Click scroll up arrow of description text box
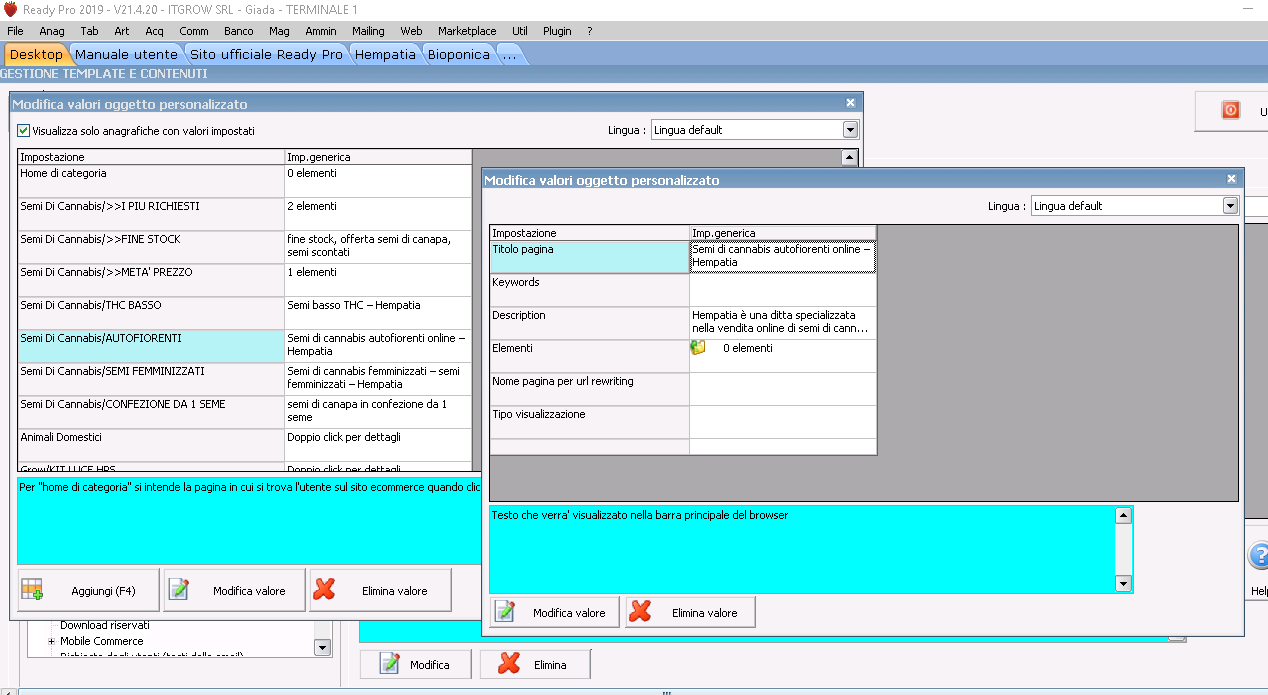 click(1123, 515)
